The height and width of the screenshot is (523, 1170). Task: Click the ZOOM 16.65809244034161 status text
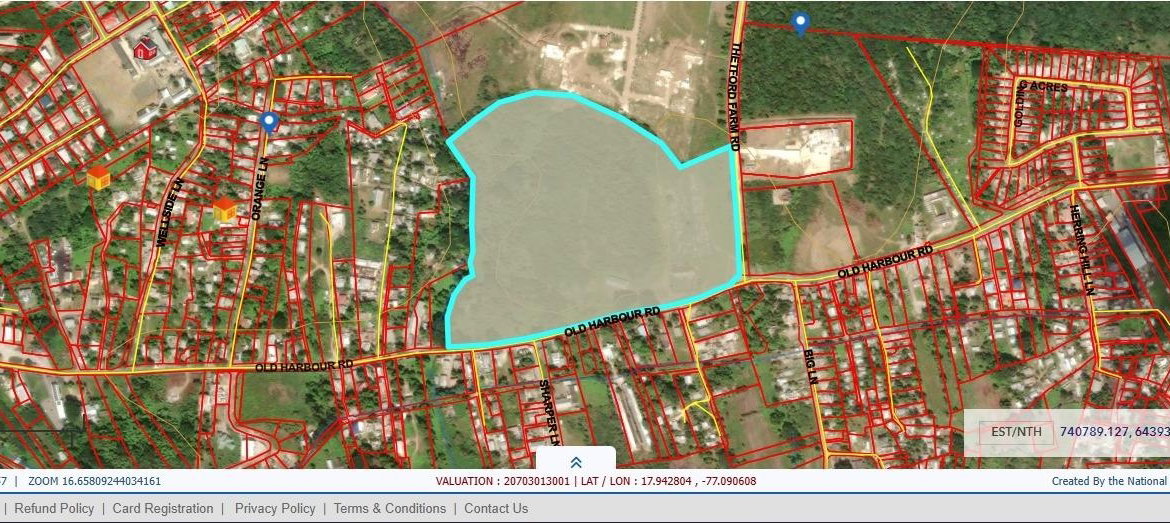pos(94,481)
